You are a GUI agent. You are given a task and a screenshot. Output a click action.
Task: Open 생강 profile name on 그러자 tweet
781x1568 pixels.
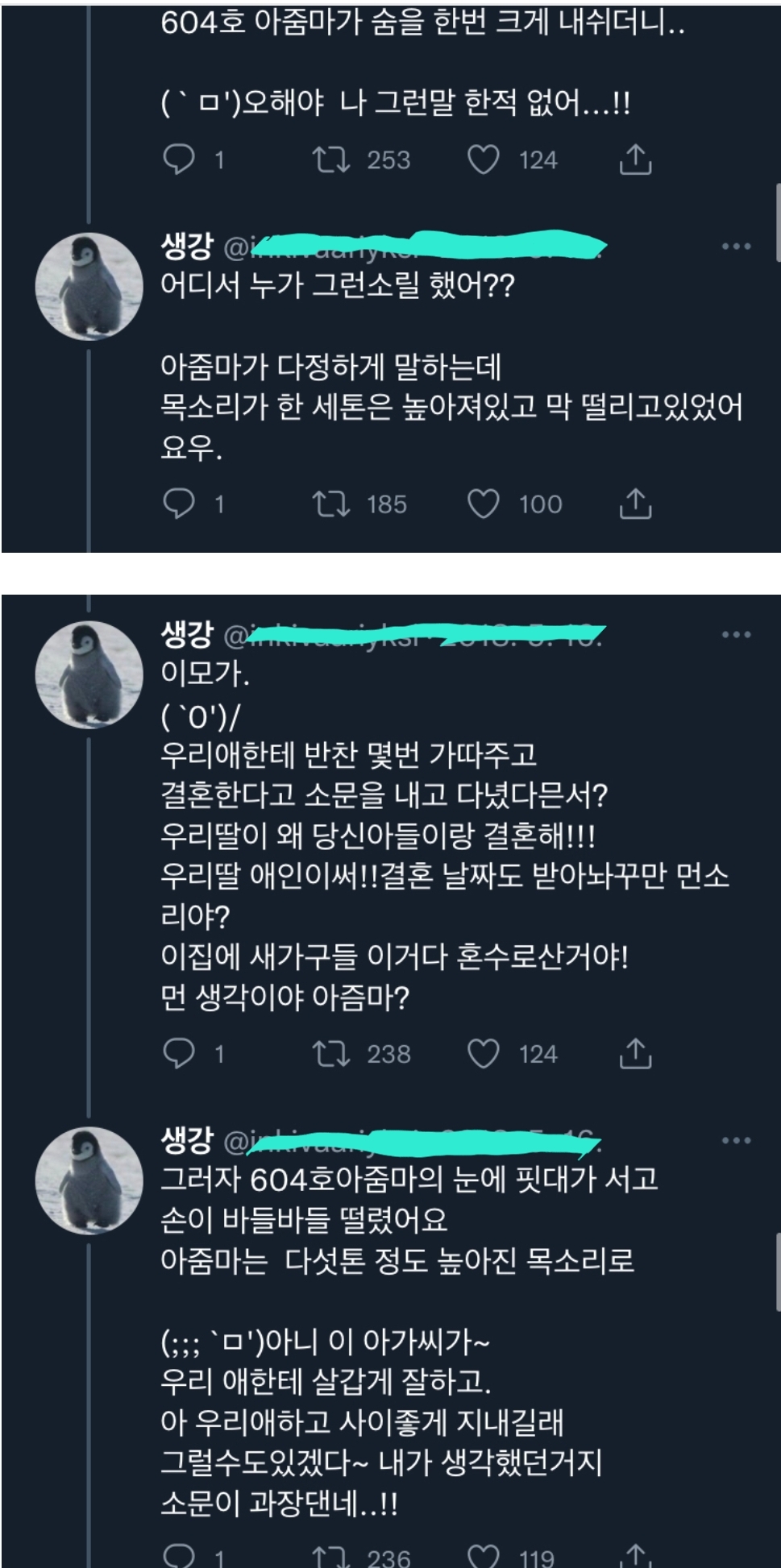tap(187, 1139)
